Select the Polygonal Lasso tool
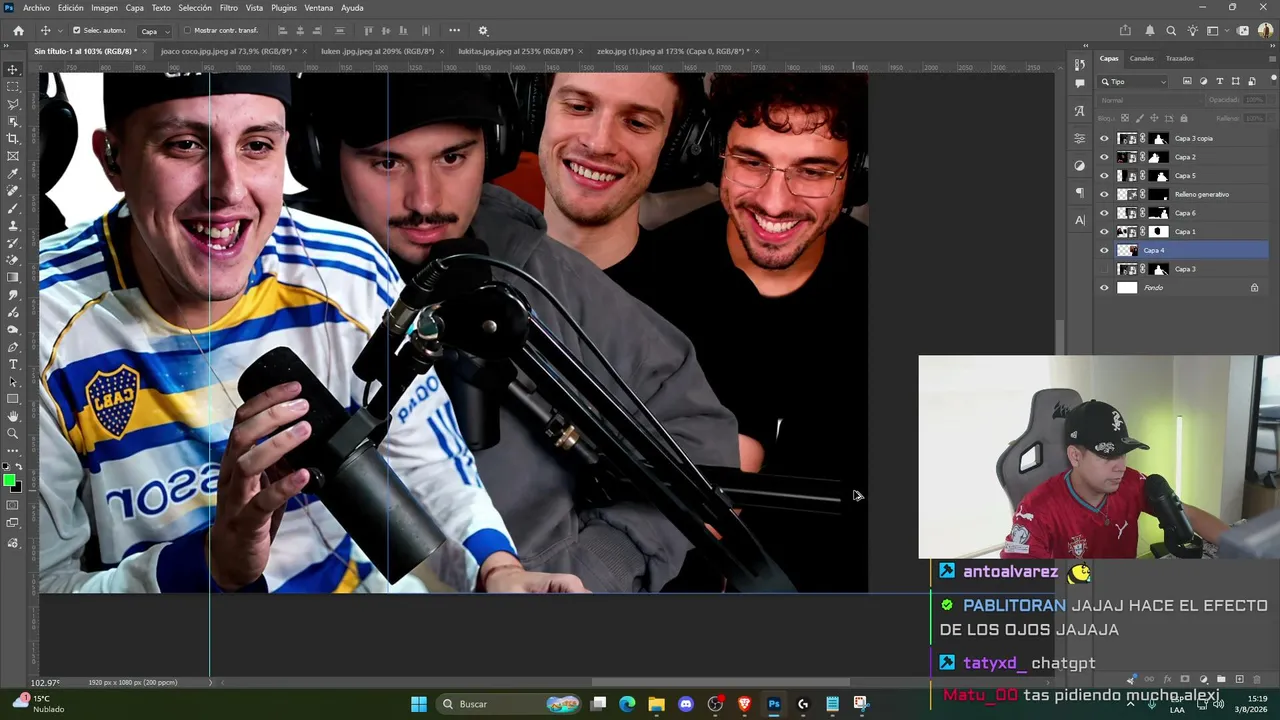This screenshot has height=720, width=1280. tap(13, 104)
